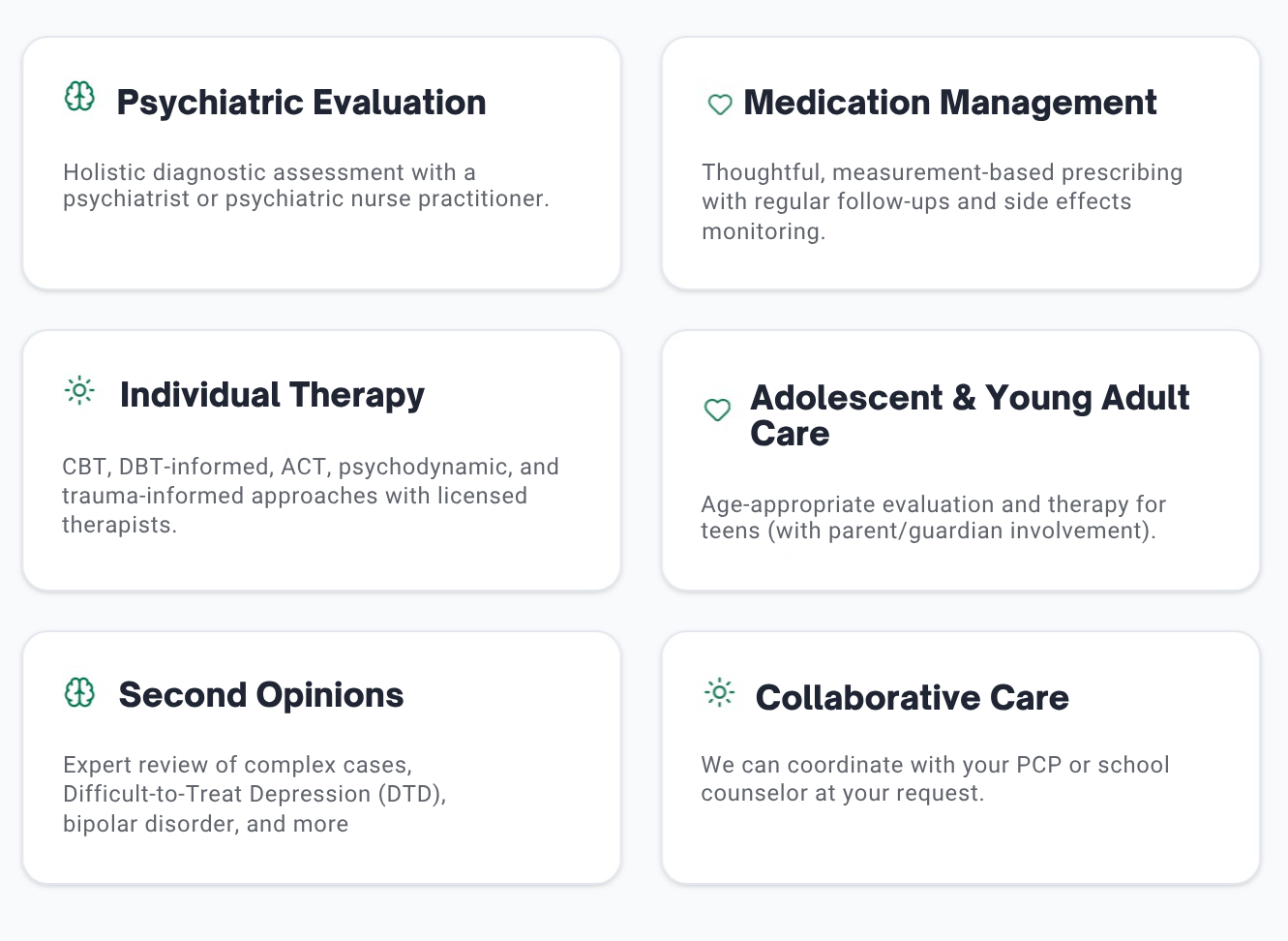Click the brain icon beside Psychiatric Evaluation
Screen dimensions: 1288x941
(x=78, y=97)
